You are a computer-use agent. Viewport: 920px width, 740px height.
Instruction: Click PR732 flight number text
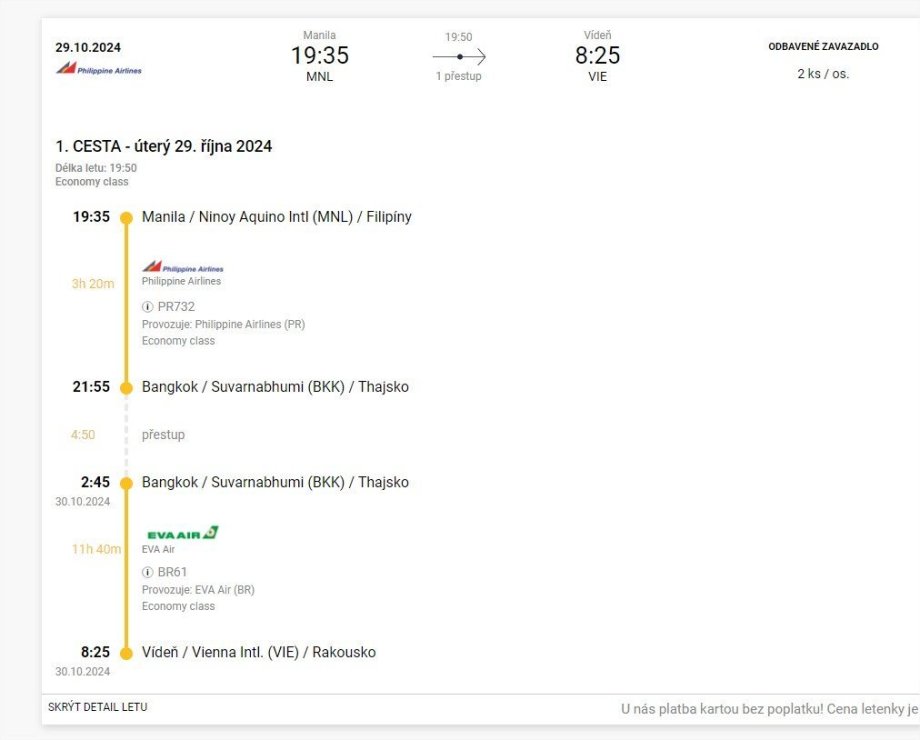coord(176,307)
